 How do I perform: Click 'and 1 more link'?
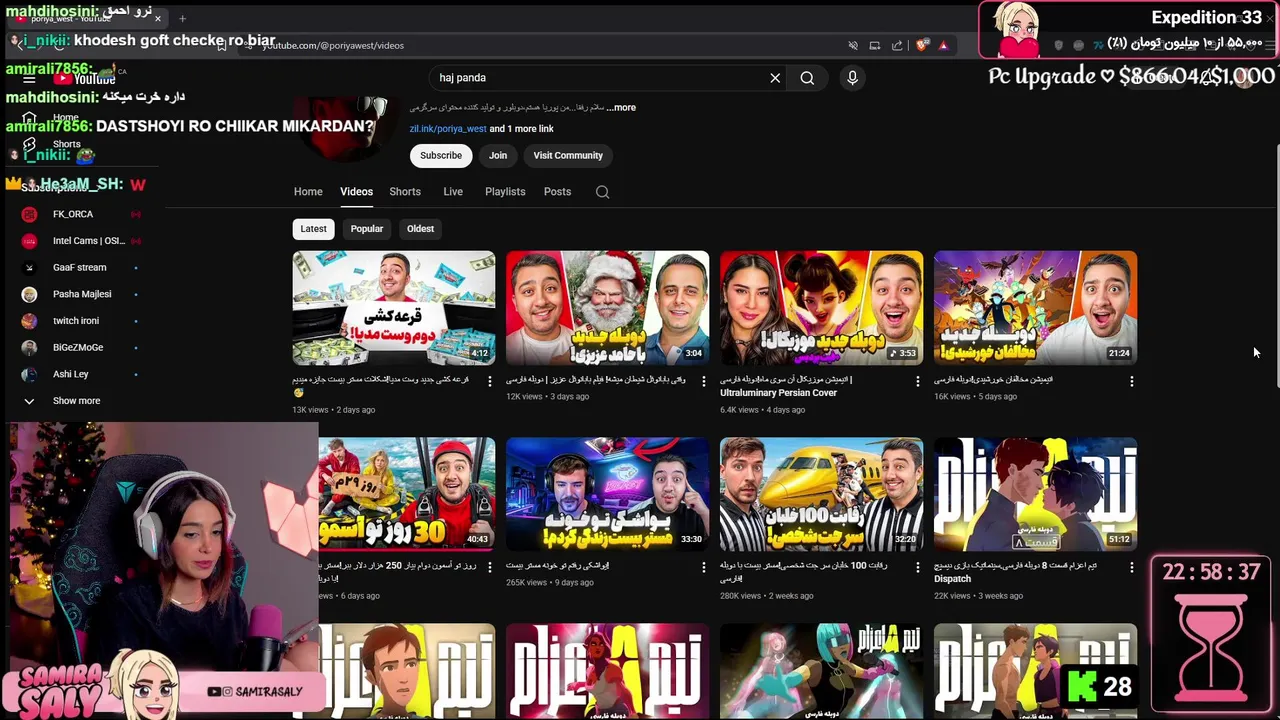click(x=521, y=129)
